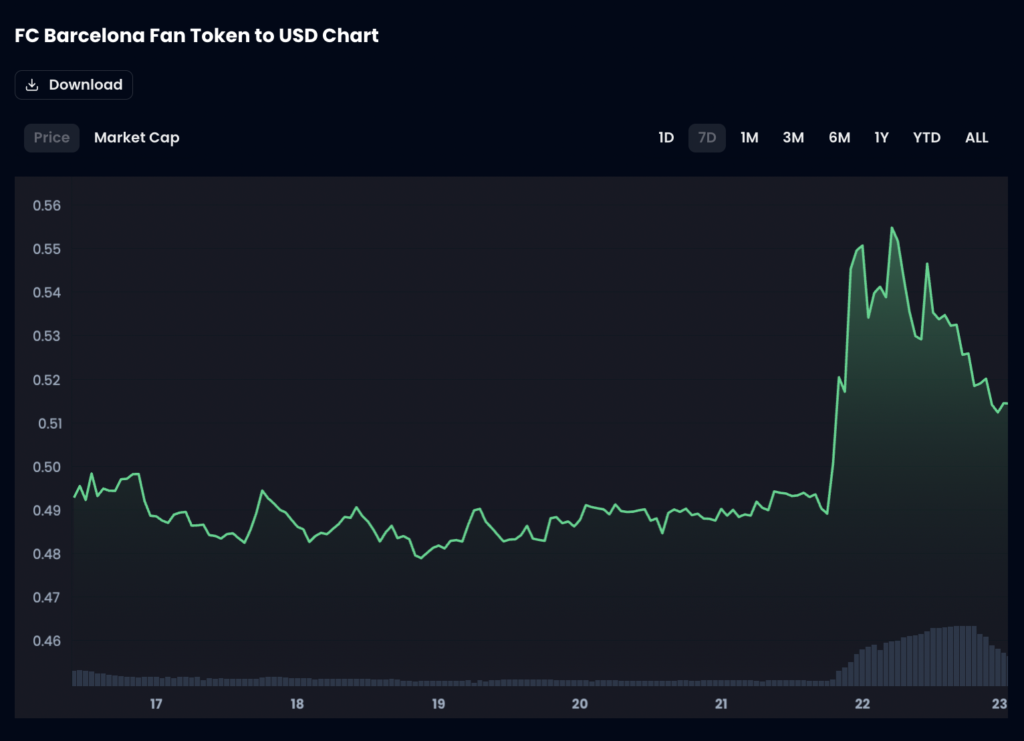Toggle the 7D range option
The image size is (1024, 741).
tap(707, 138)
